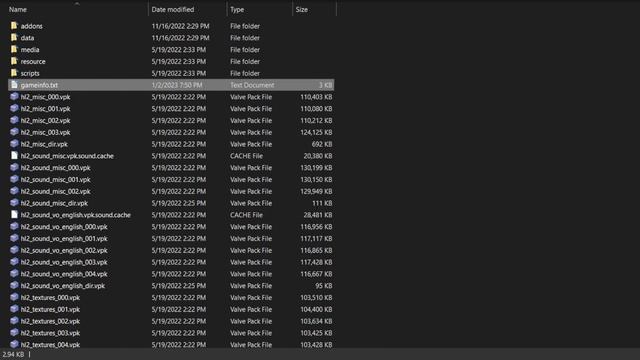Screen dimensions: 640x360
Task: Click the 692 KB size value
Action: pos(321,144)
